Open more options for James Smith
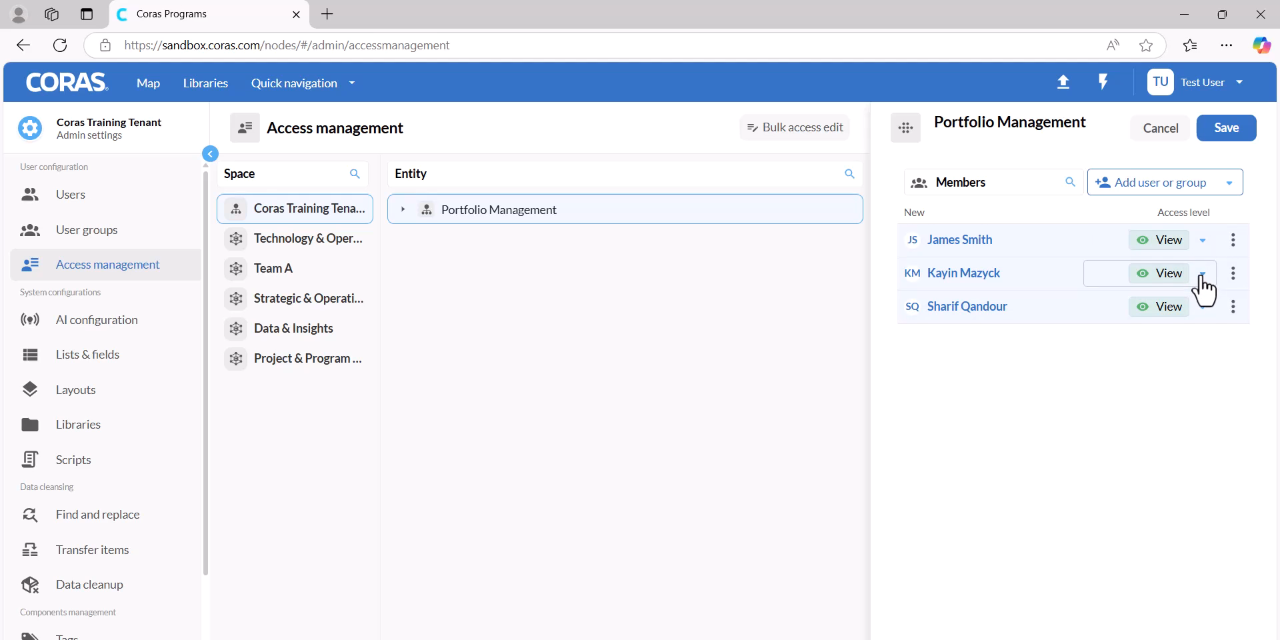1280x640 pixels. pos(1233,240)
